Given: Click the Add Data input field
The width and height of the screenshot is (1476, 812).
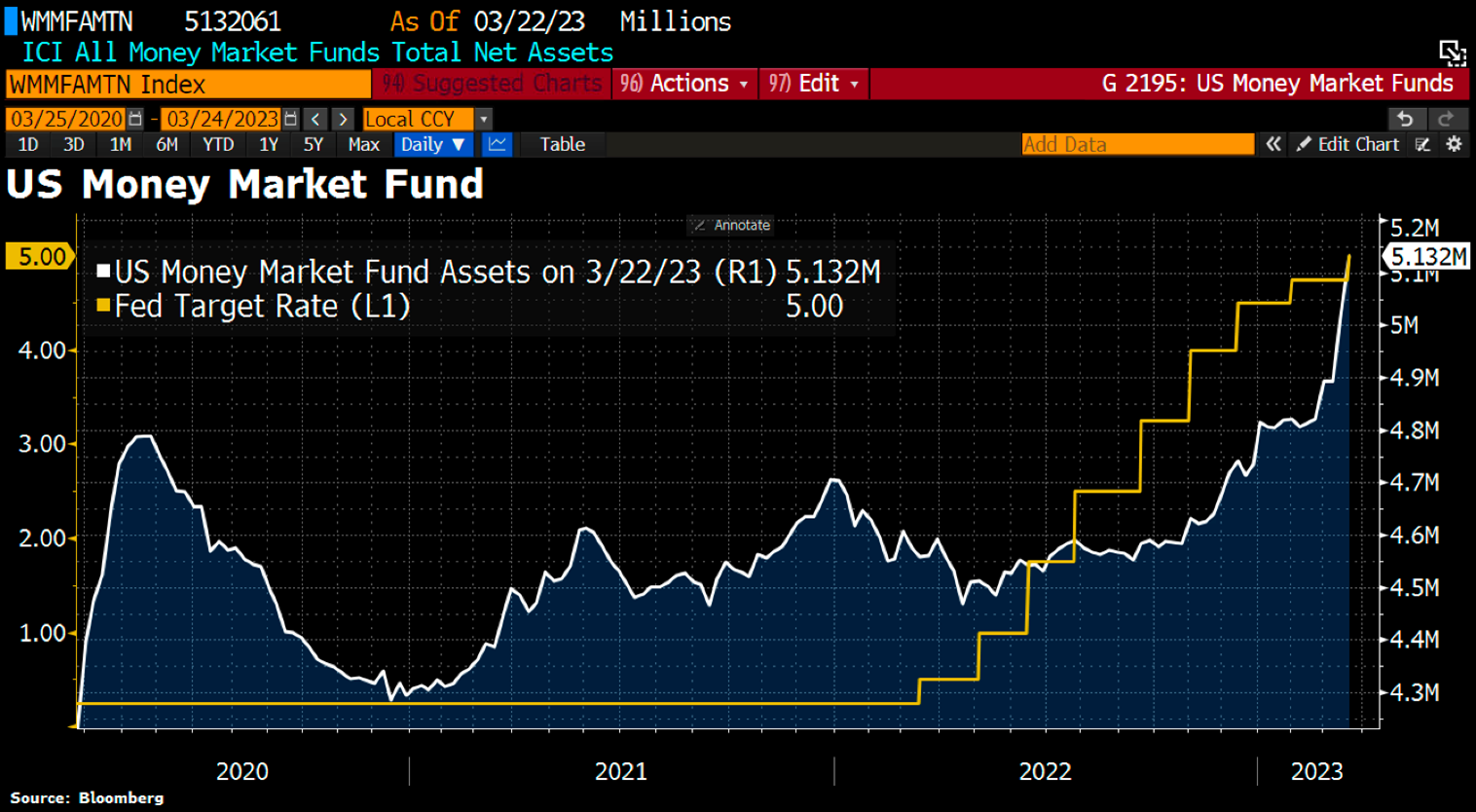Looking at the screenshot, I should point(1136,144).
